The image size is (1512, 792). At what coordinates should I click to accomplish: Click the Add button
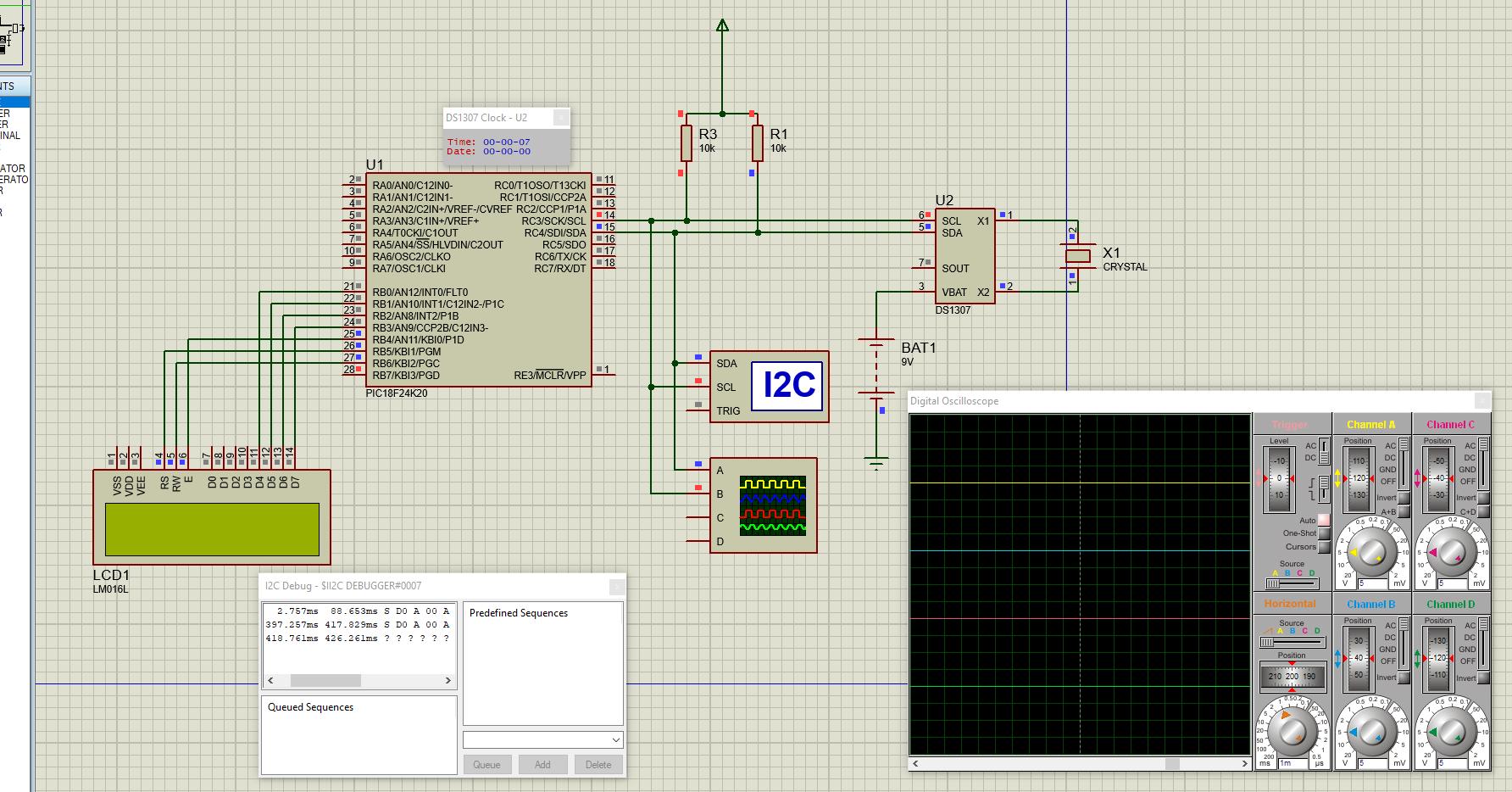pyautogui.click(x=542, y=764)
